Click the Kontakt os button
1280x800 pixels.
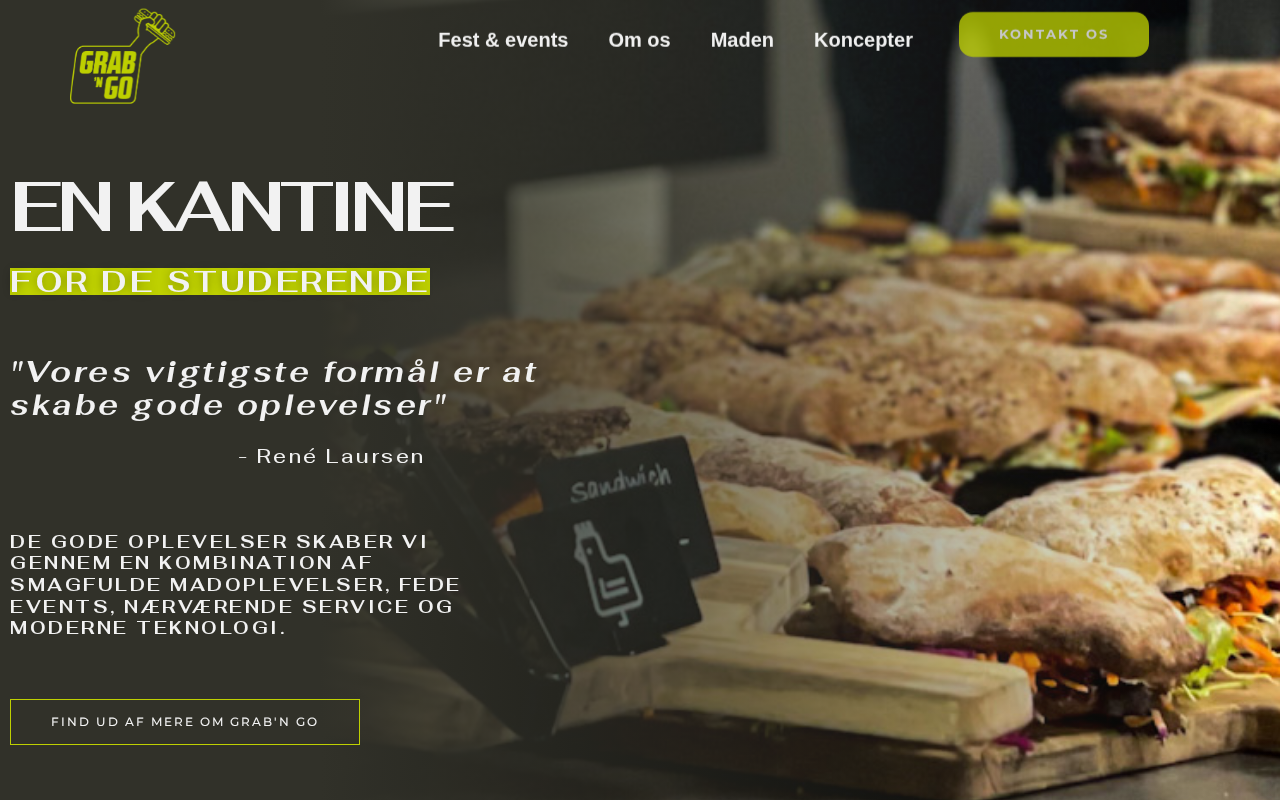[x=1054, y=34]
